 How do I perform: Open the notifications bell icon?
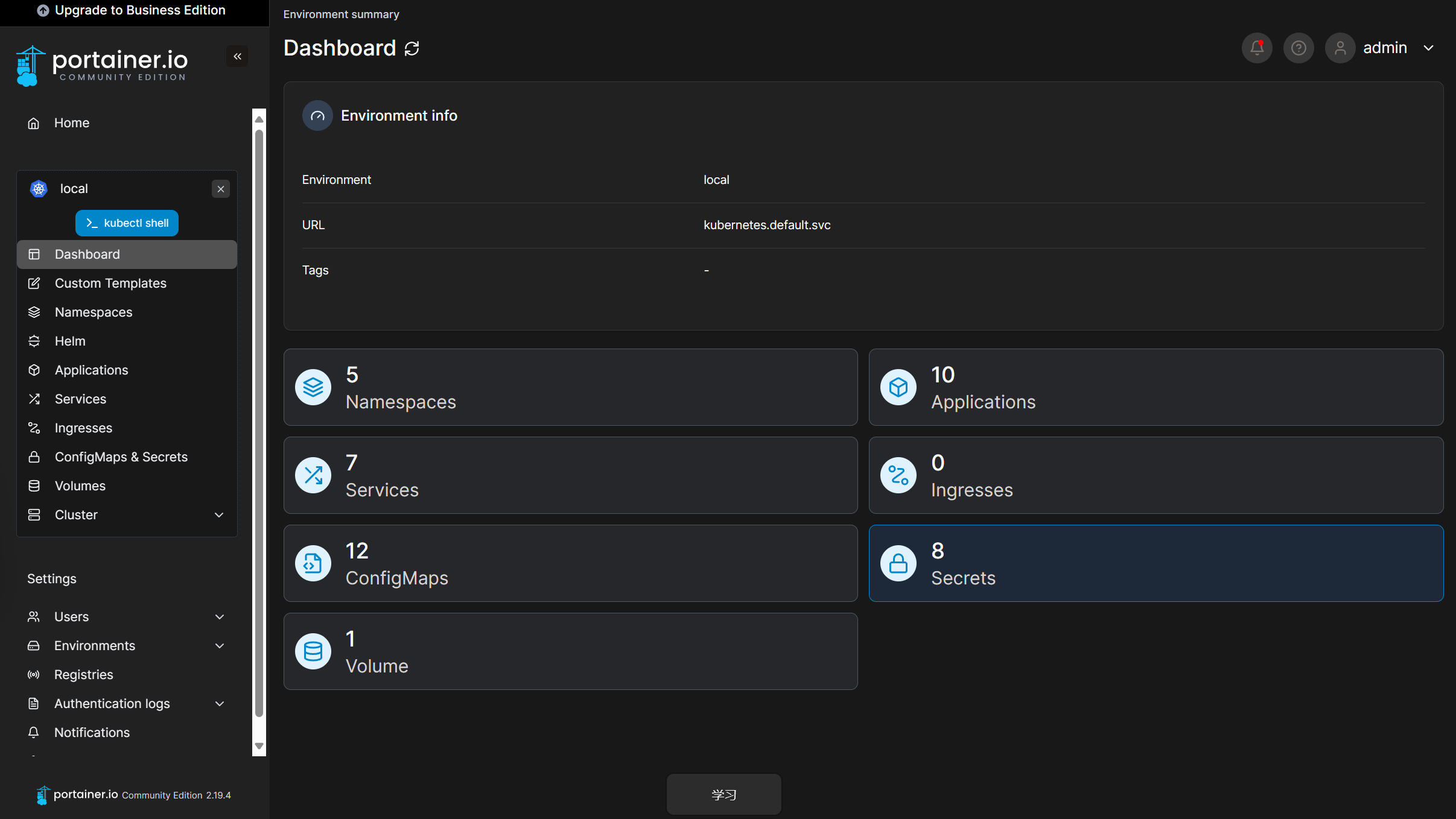(1257, 48)
